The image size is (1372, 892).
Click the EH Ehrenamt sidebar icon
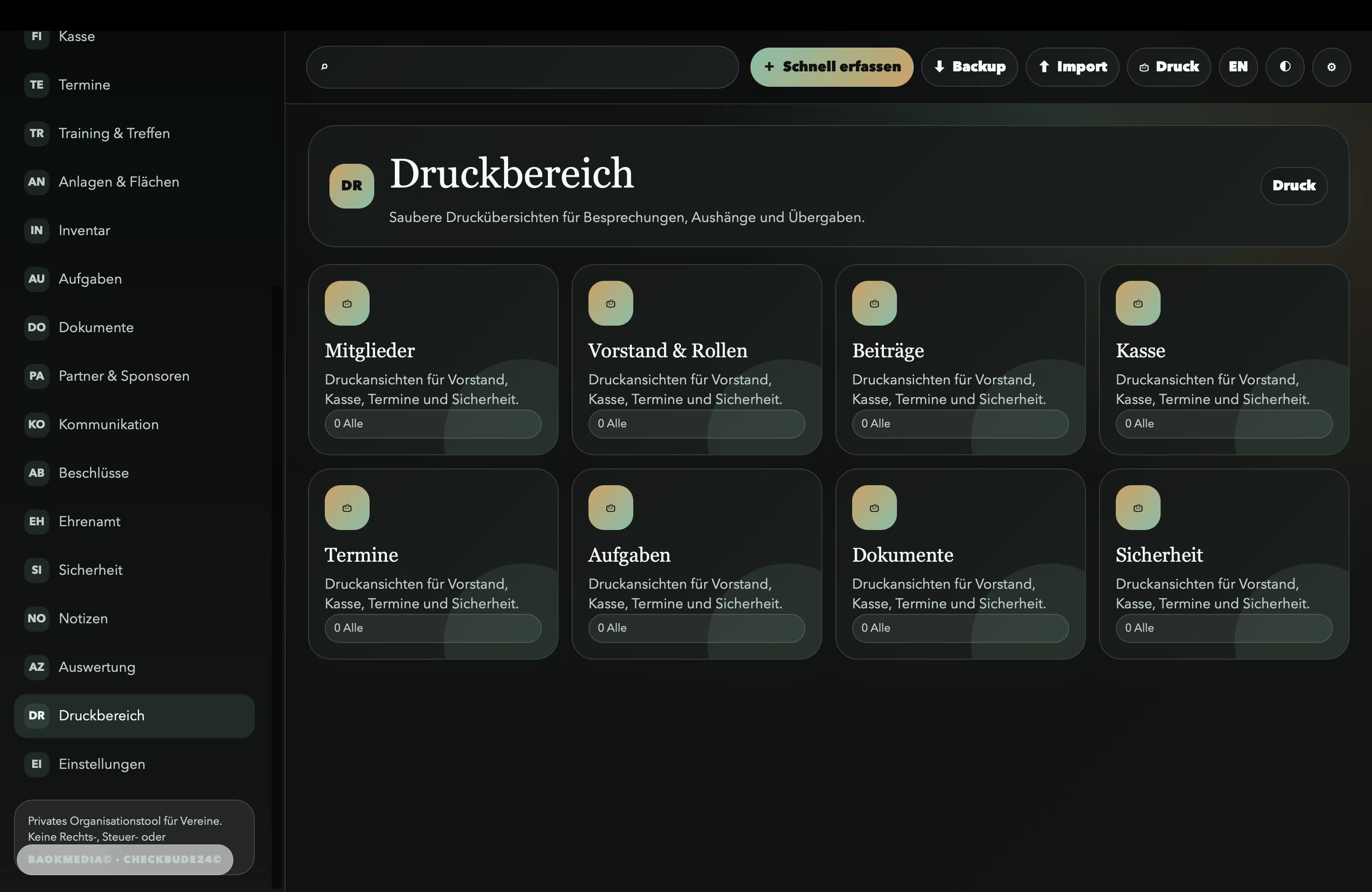coord(36,522)
